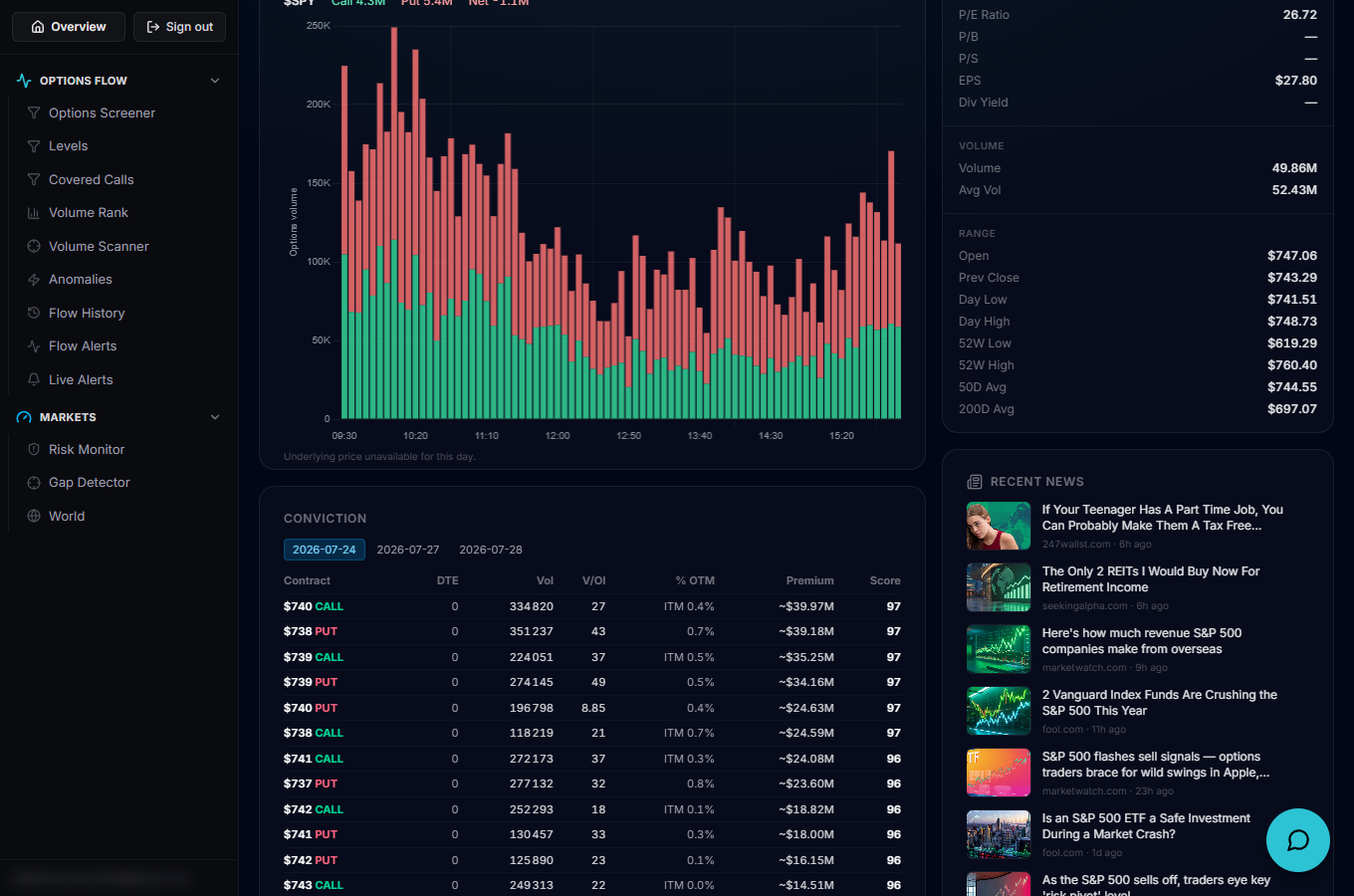
Task: Click the Sign out button
Action: click(180, 27)
